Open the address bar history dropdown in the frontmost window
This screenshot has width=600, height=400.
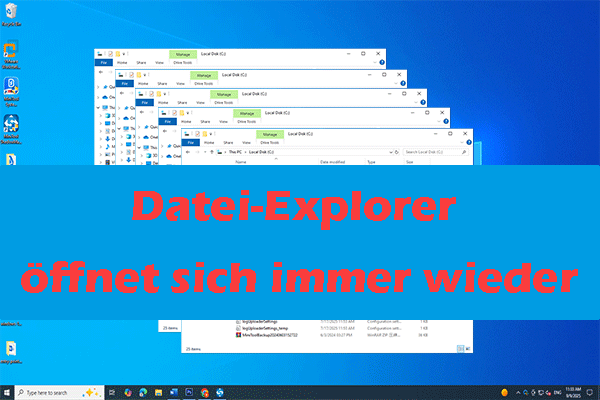(x=391, y=152)
